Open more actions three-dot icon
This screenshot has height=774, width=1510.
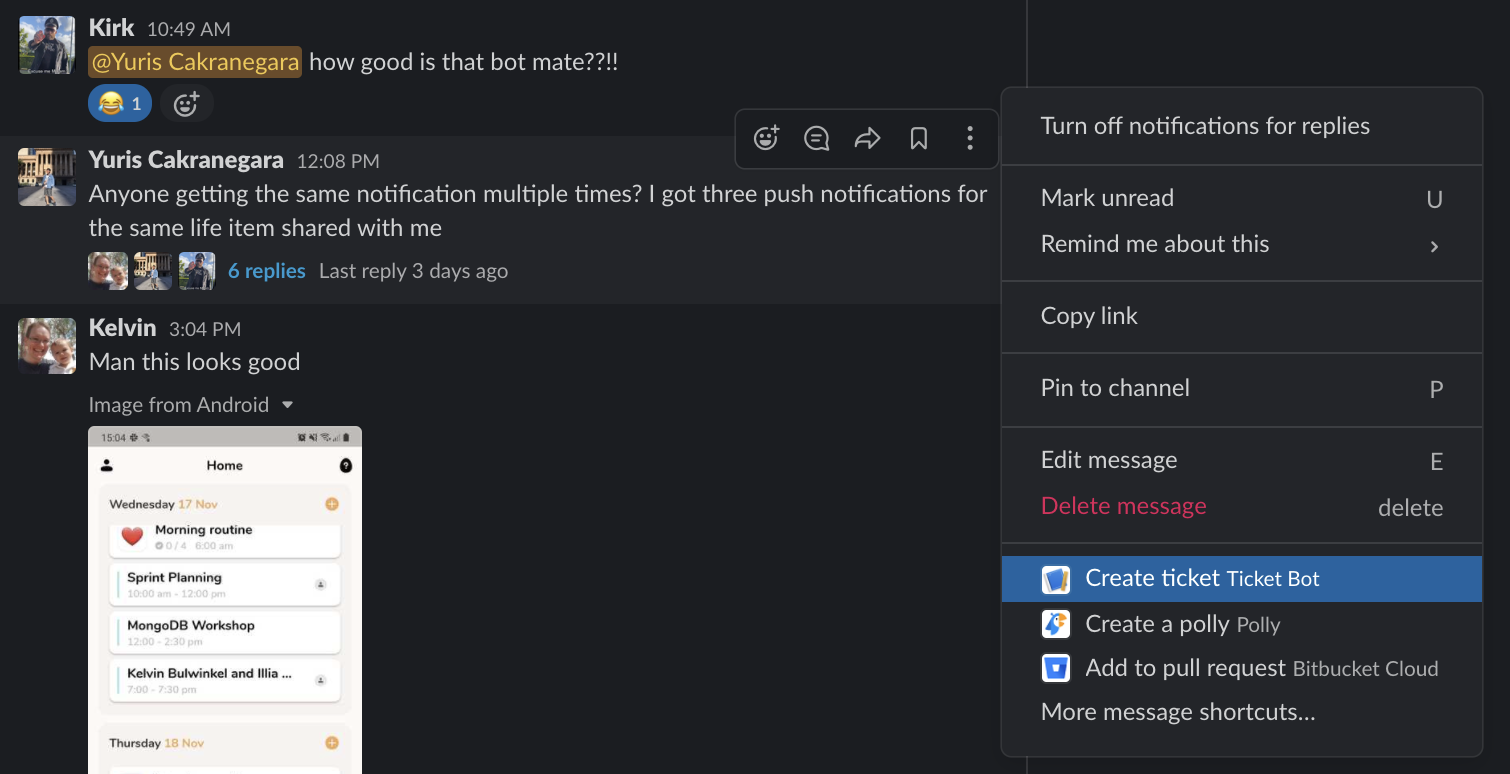tap(969, 138)
